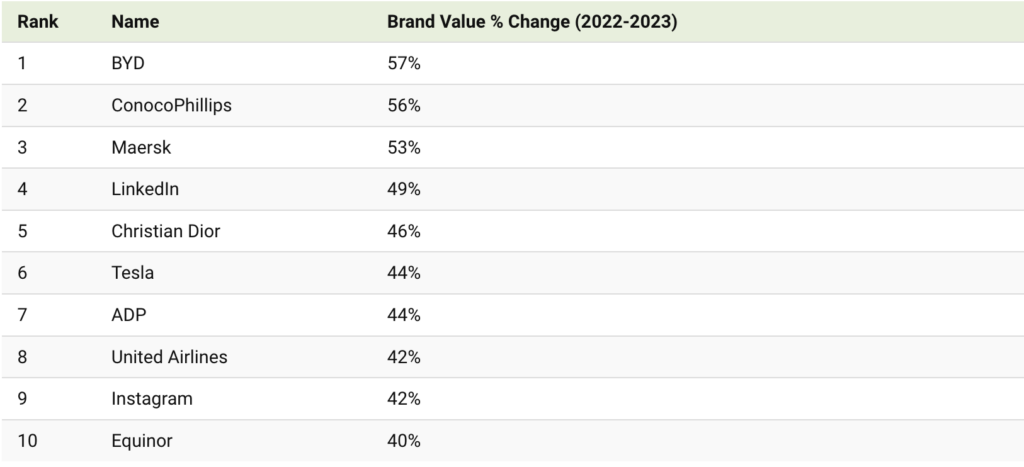Click the Tesla name cell
Viewport: 1024px width, 467px height.
click(x=133, y=273)
